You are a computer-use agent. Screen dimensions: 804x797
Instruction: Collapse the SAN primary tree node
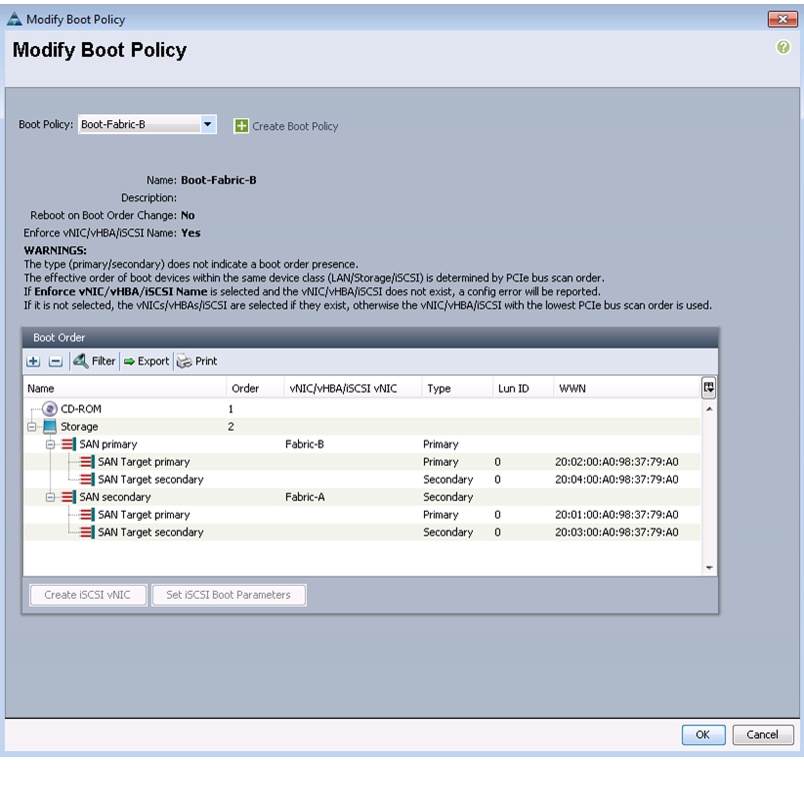50,444
